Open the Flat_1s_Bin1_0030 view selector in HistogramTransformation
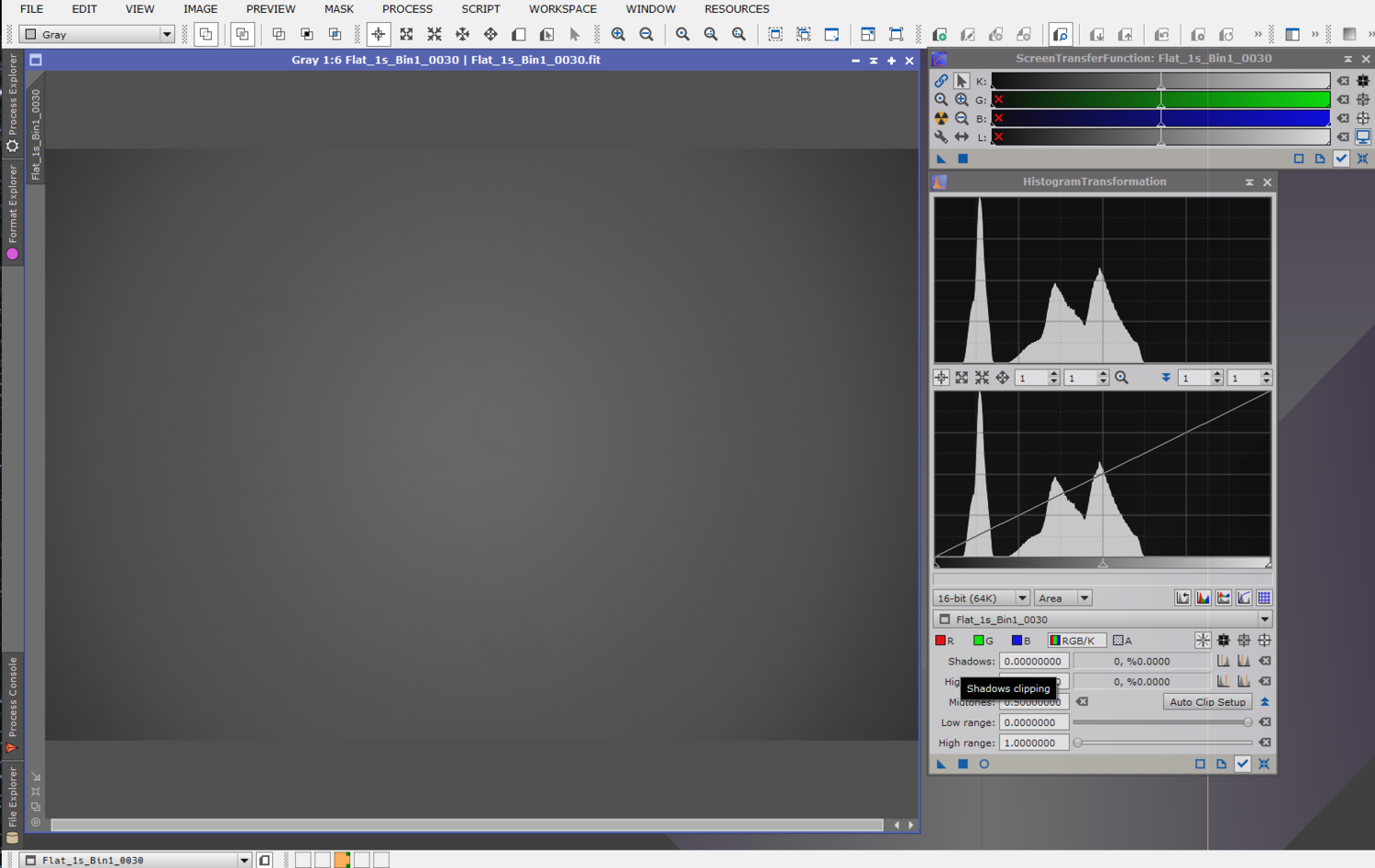The height and width of the screenshot is (868, 1375). [x=1103, y=620]
